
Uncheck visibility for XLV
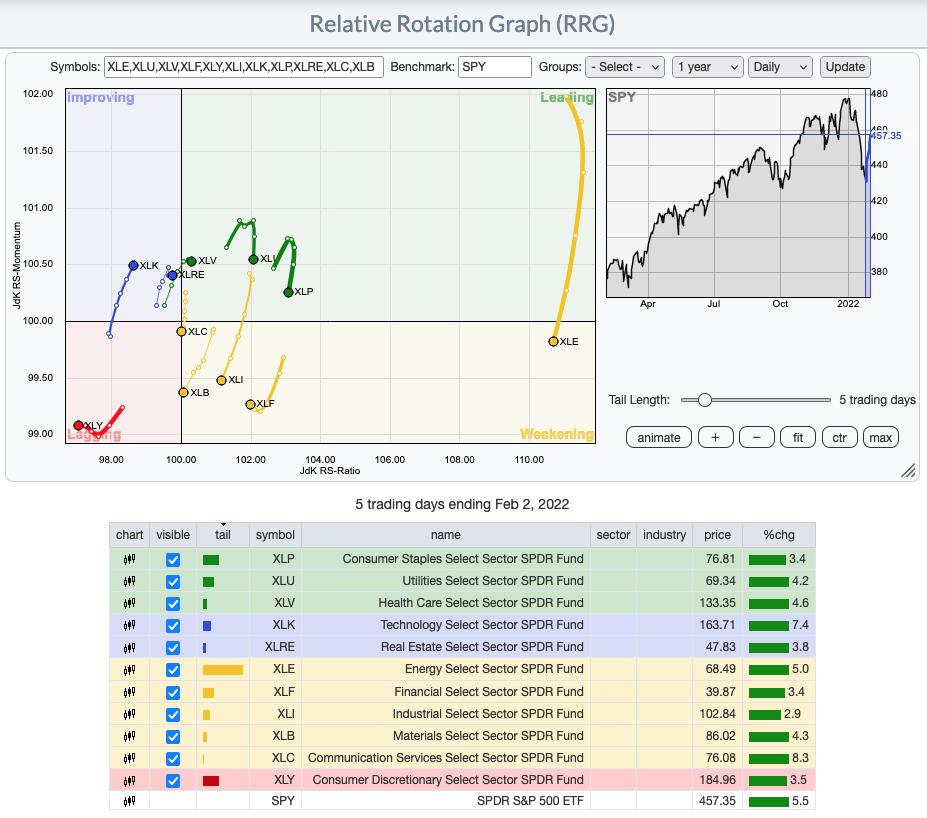(173, 604)
